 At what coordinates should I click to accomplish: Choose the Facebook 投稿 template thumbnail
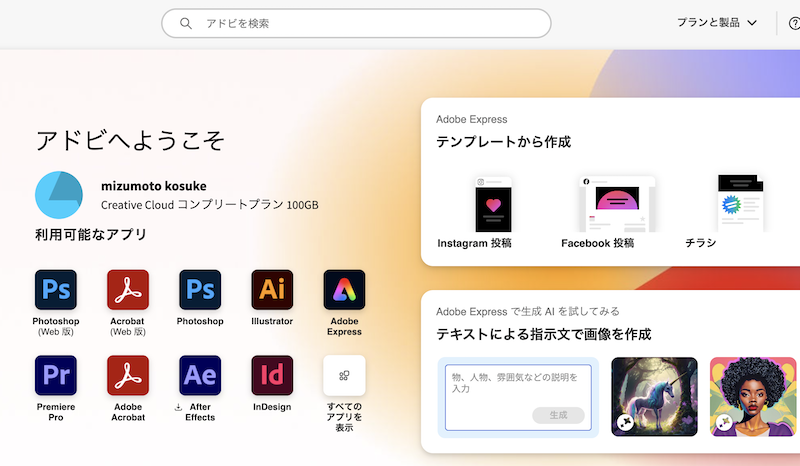point(617,204)
